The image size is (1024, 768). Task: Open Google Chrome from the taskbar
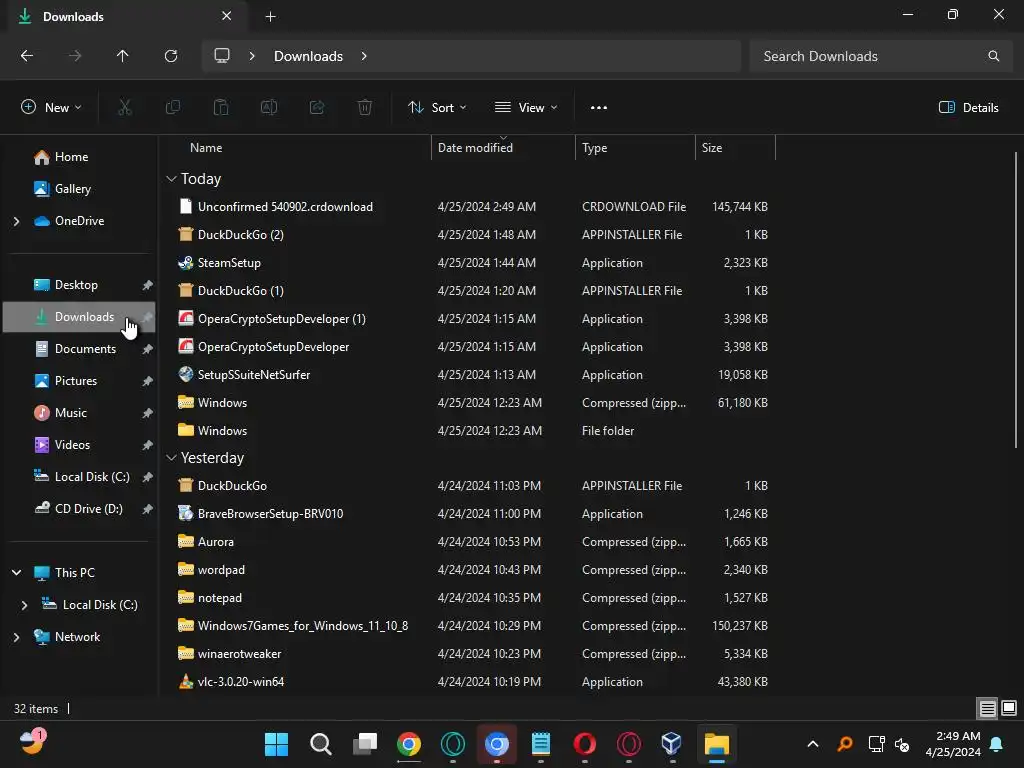pyautogui.click(x=409, y=744)
